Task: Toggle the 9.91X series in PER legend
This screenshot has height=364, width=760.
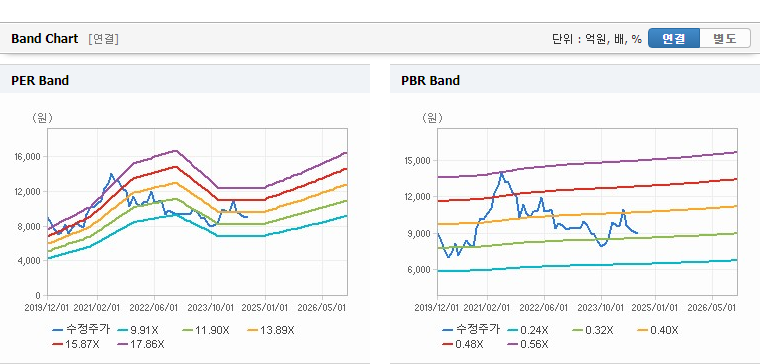Action: [138, 330]
